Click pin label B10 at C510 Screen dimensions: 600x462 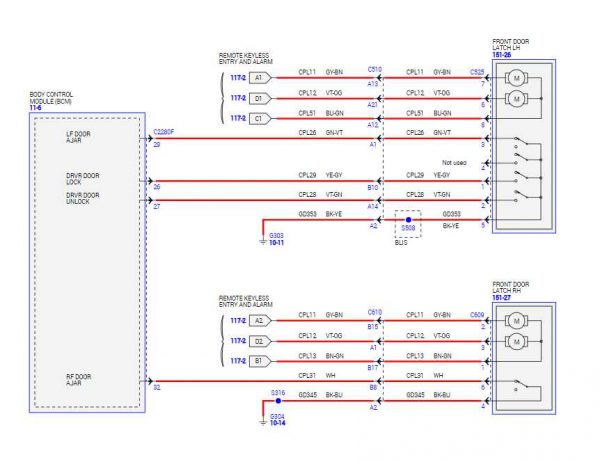pyautogui.click(x=373, y=188)
